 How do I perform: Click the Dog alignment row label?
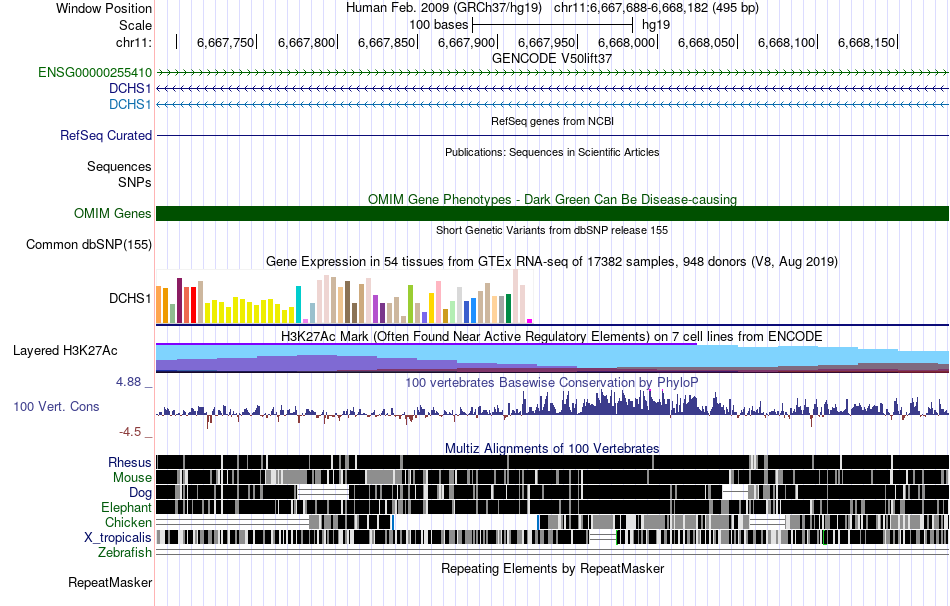[140, 493]
